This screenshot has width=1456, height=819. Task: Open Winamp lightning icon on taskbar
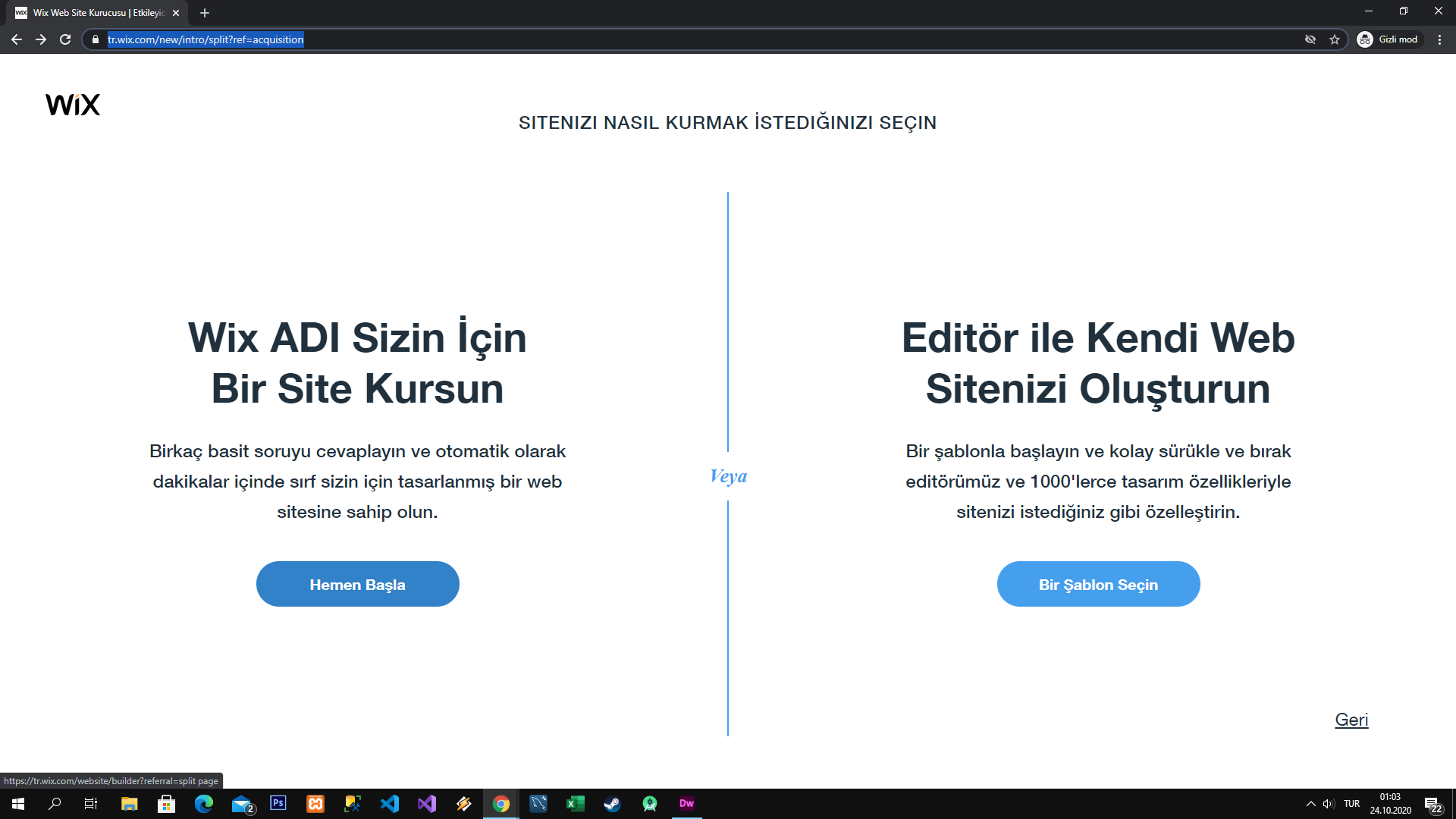point(464,804)
